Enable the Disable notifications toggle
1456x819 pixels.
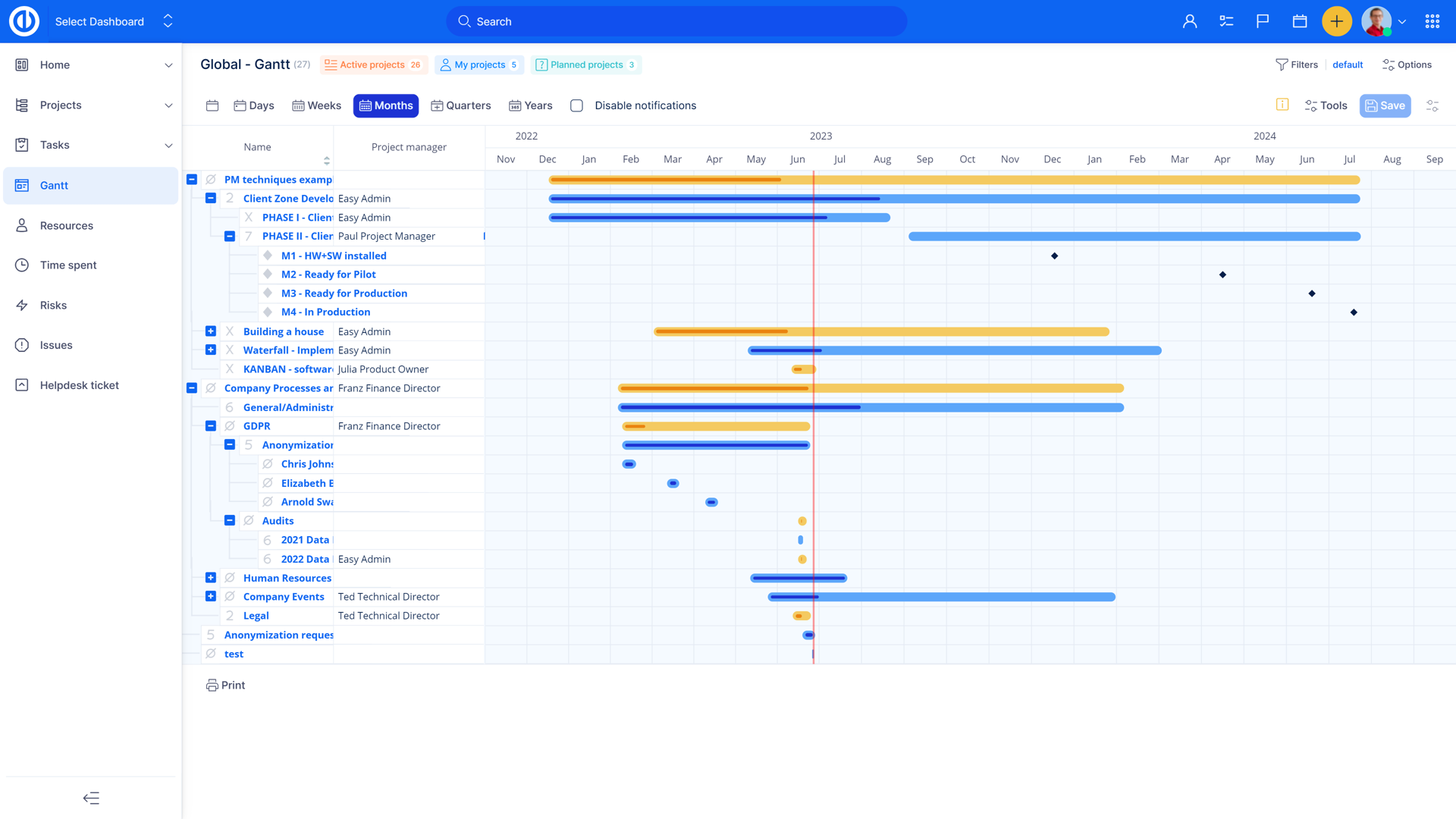(576, 105)
